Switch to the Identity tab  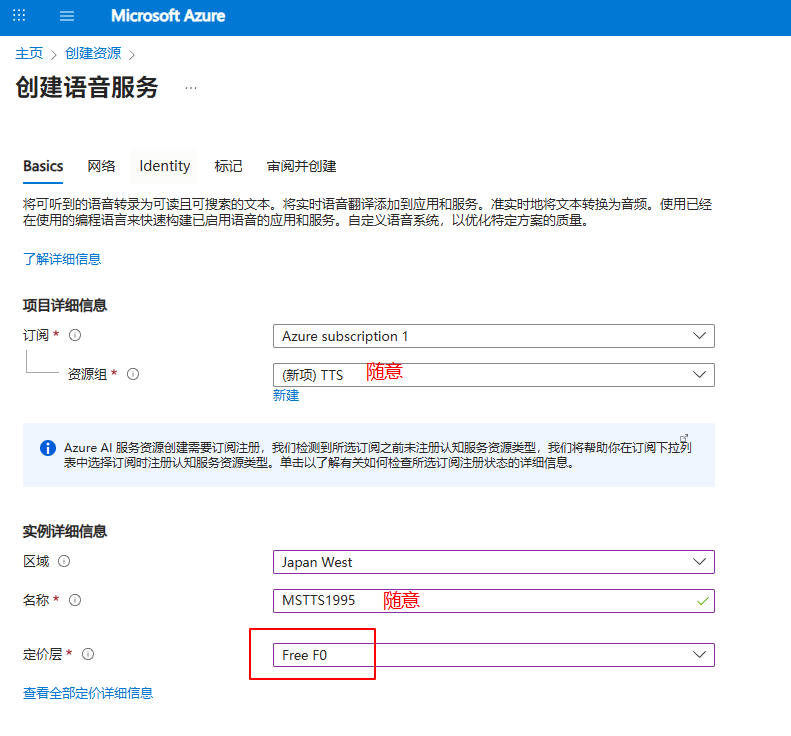pos(164,166)
